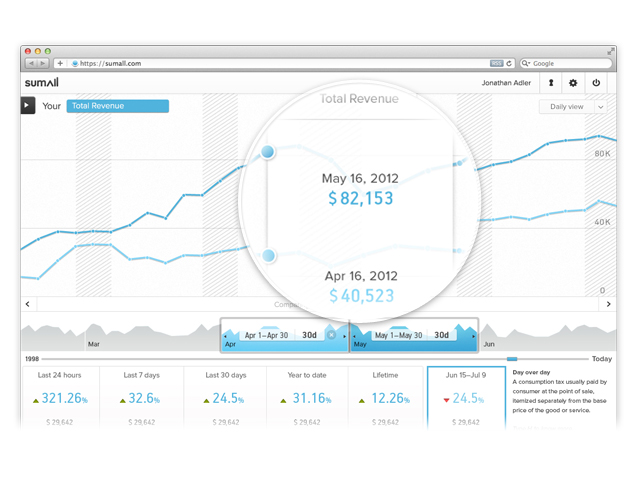Reload the page with refresh icon
Viewport: 640px width, 482px height.
pos(509,63)
